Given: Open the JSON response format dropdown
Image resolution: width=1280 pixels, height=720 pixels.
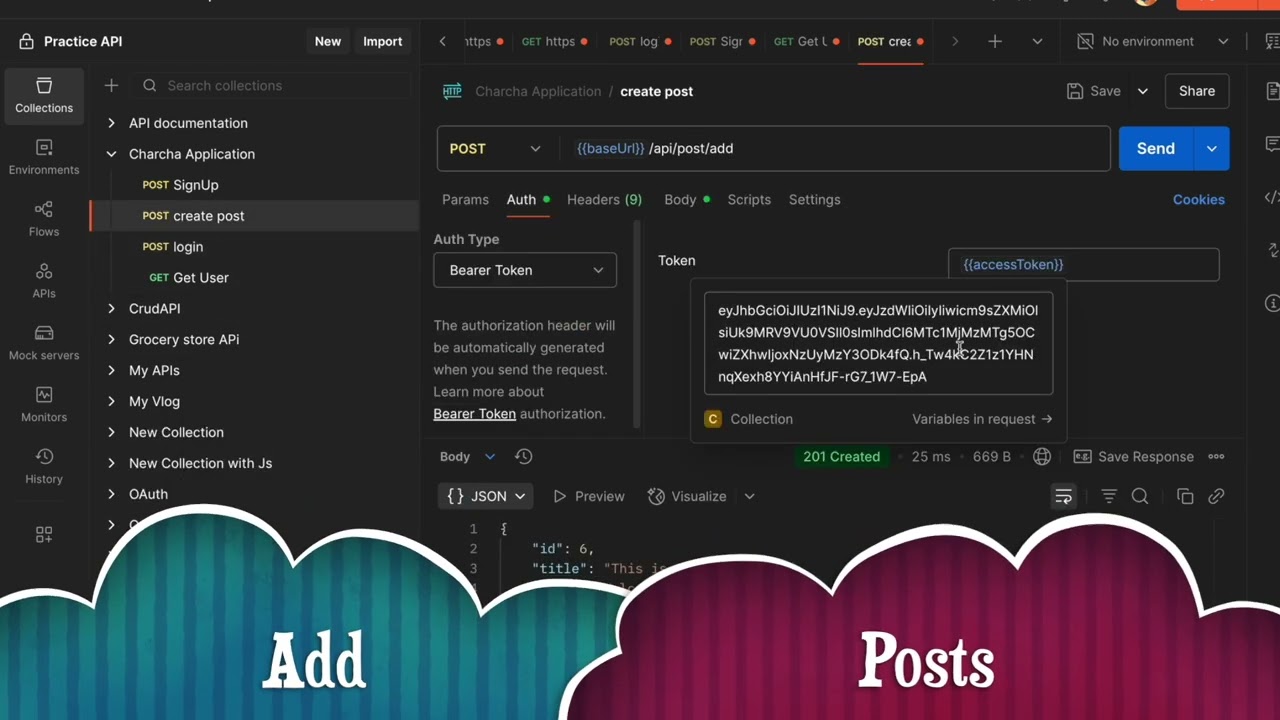Looking at the screenshot, I should tap(486, 496).
